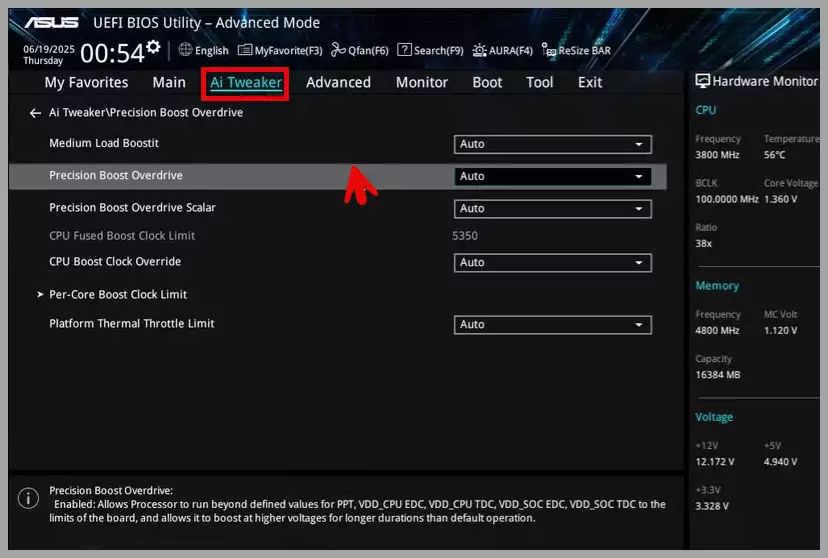Open the Monitor tab
This screenshot has width=828, height=558.
point(422,82)
